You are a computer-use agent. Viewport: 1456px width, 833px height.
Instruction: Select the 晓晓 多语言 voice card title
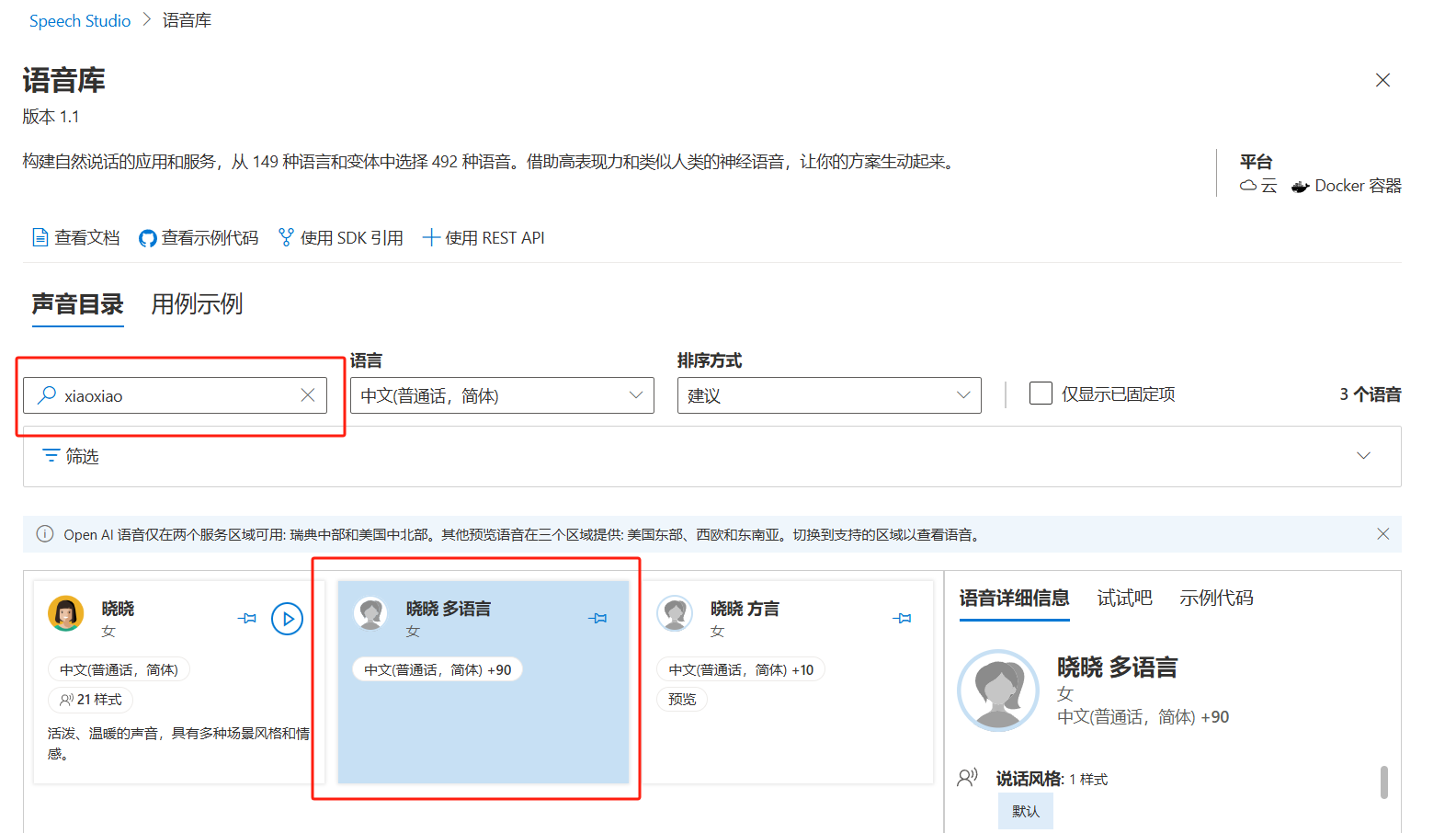click(x=449, y=608)
